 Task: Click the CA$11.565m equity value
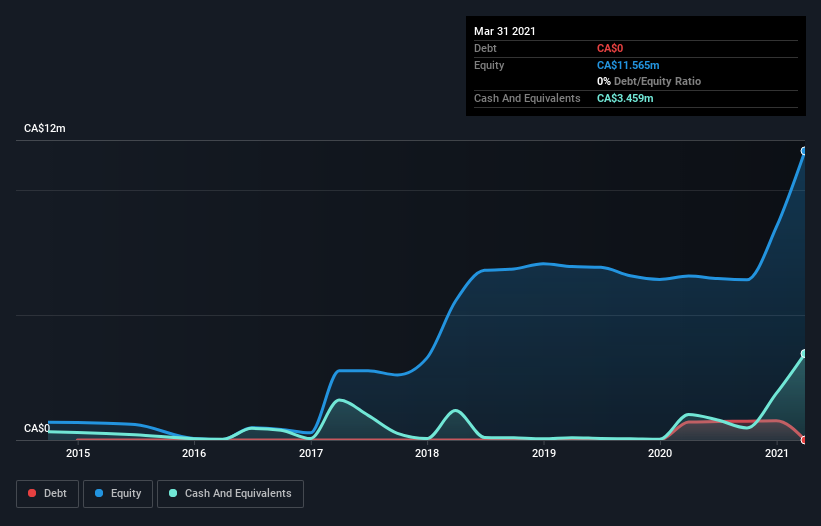[628, 65]
